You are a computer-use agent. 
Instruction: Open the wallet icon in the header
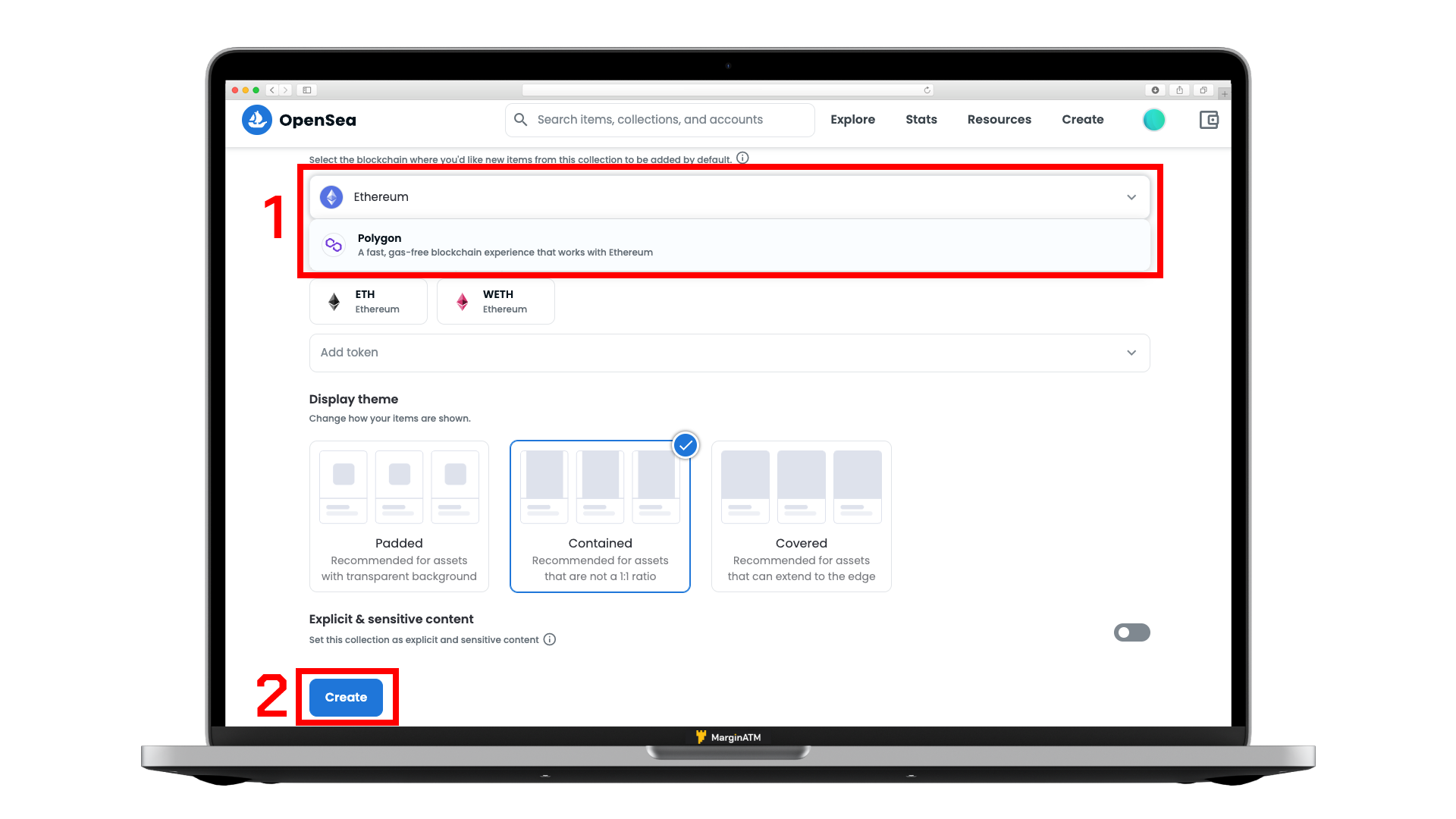tap(1209, 120)
